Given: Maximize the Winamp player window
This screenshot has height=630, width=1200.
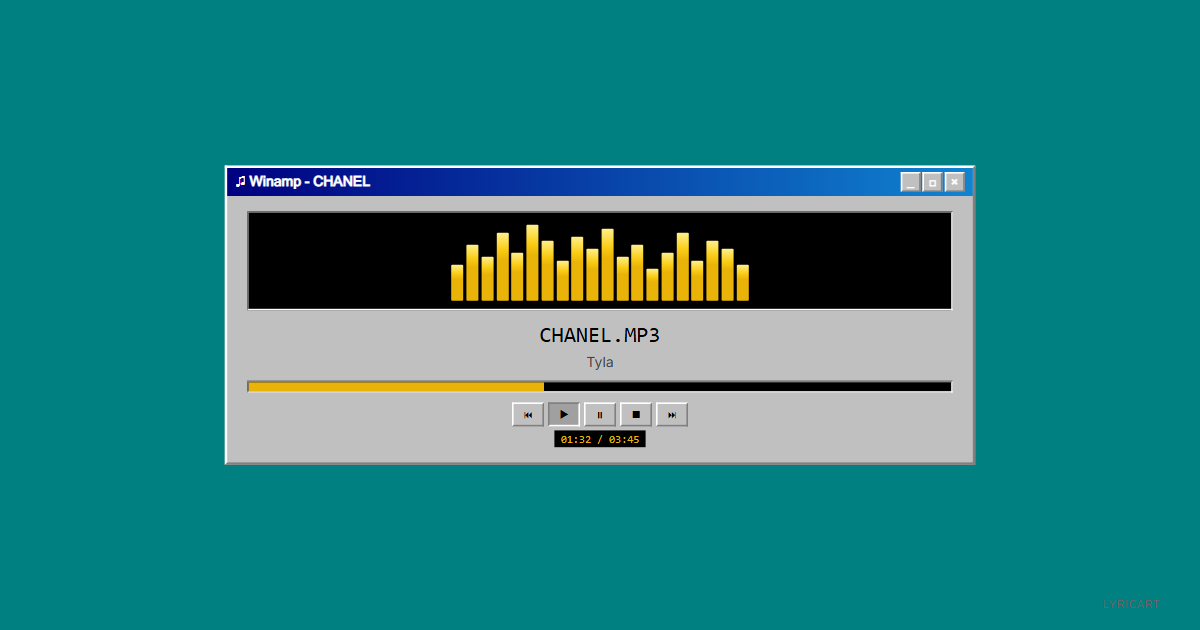Looking at the screenshot, I should (932, 181).
